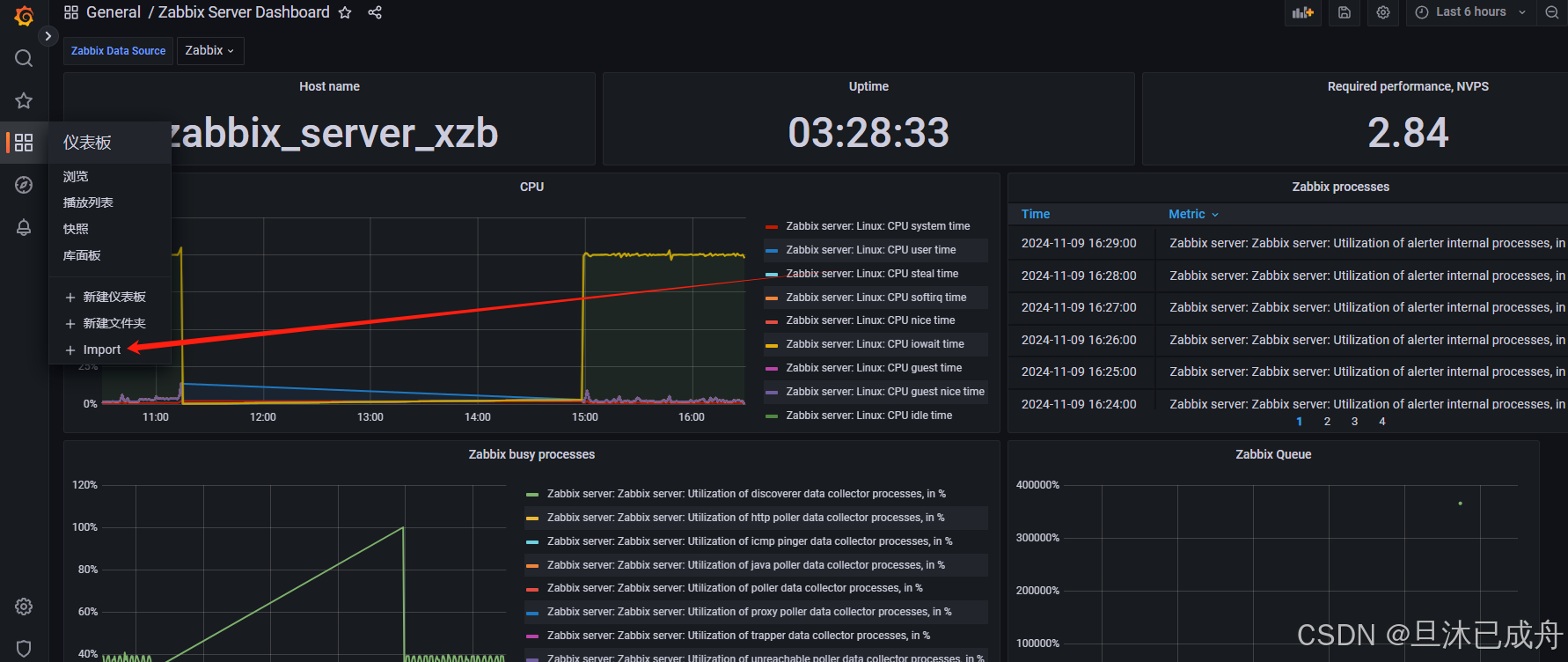
Task: Open the CPU panel title menu
Action: pos(531,187)
